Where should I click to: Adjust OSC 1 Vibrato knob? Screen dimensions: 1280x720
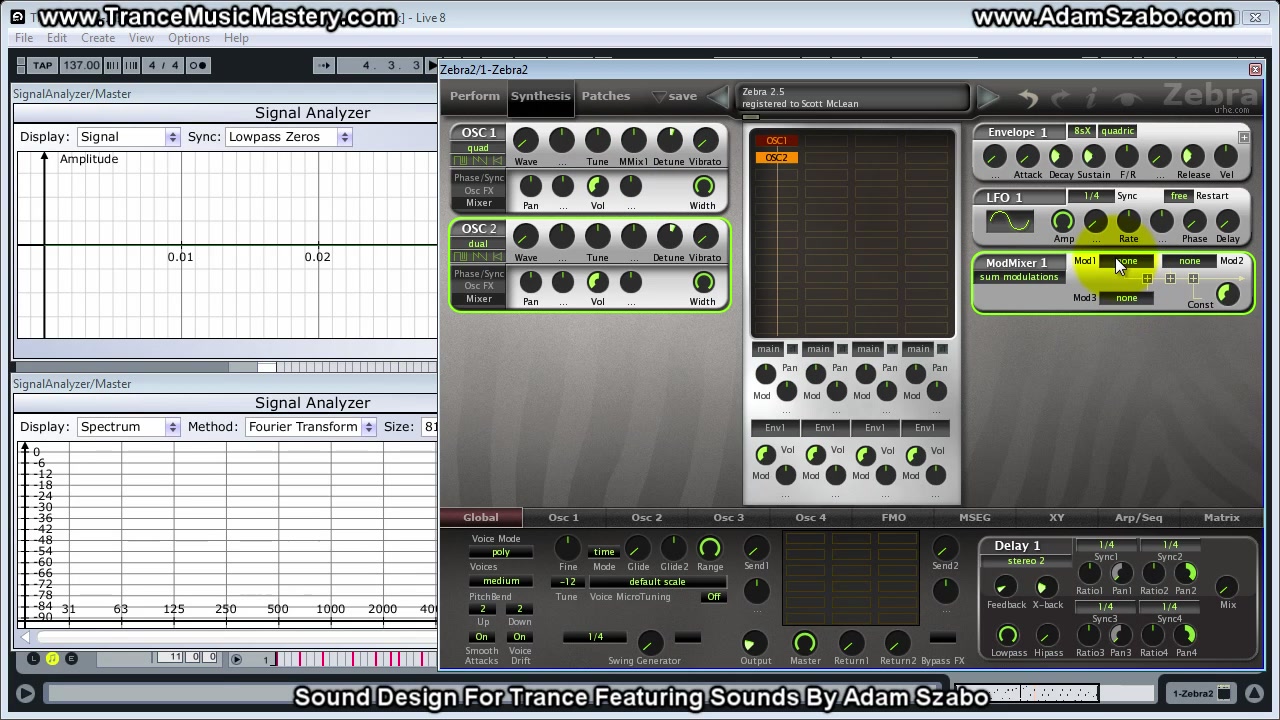point(704,141)
